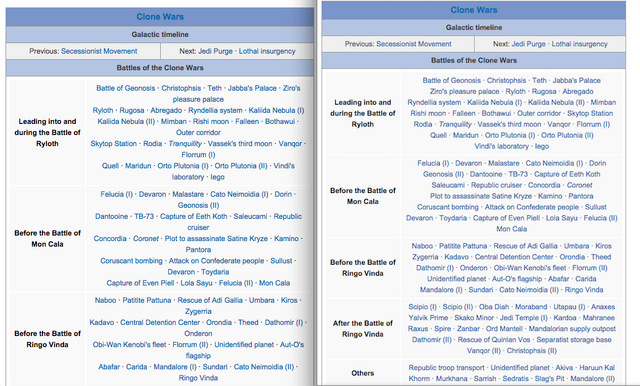Select the Christophsis (II) link
Image resolution: width=640 pixels, height=386 pixels.
tap(531, 351)
